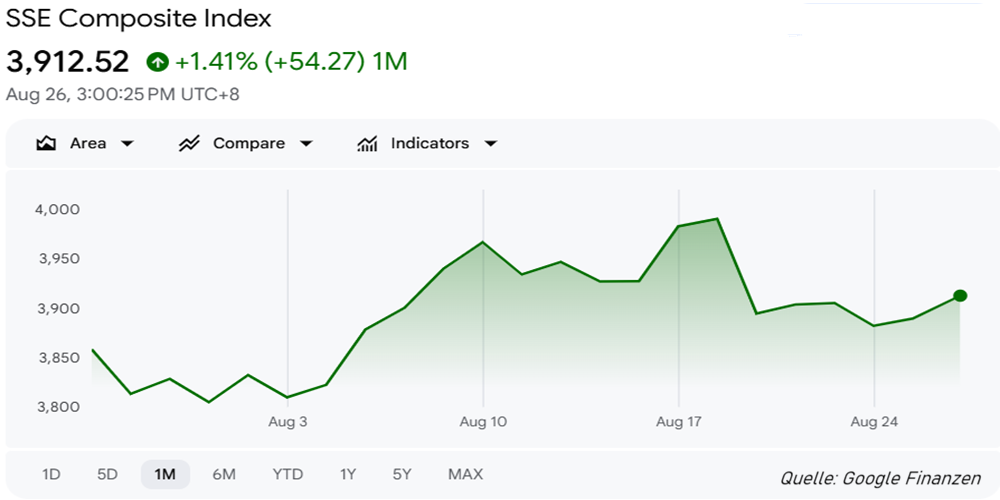
Task: Click the Aug 3 date label
Action: [288, 422]
